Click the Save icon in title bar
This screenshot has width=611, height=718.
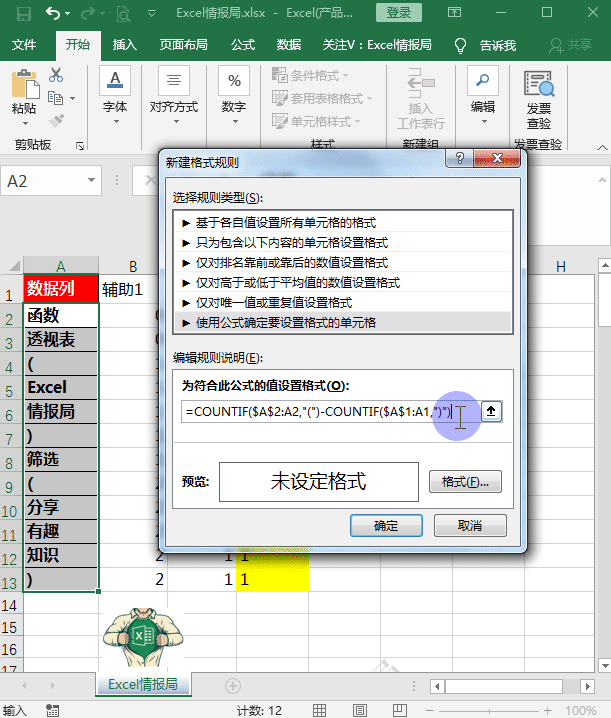pos(24,13)
